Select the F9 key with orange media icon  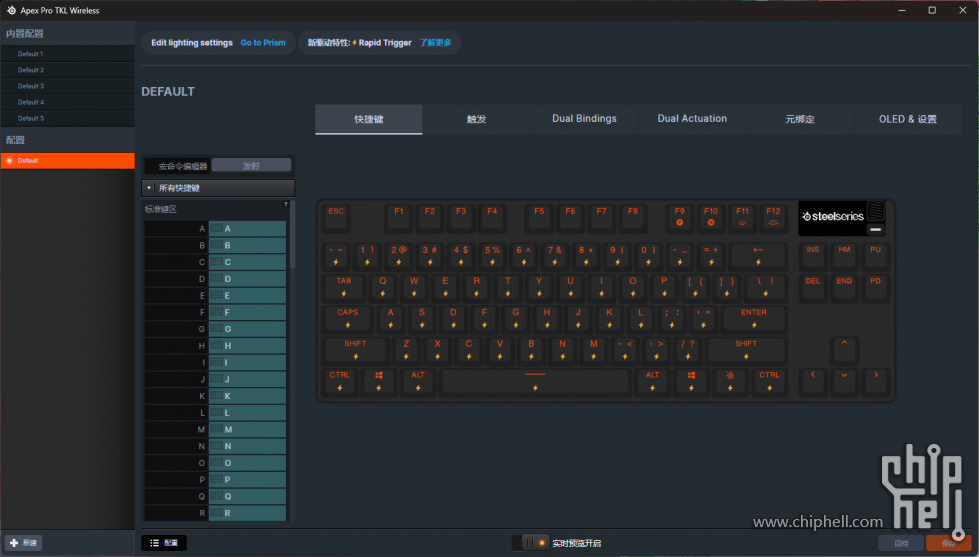679,218
